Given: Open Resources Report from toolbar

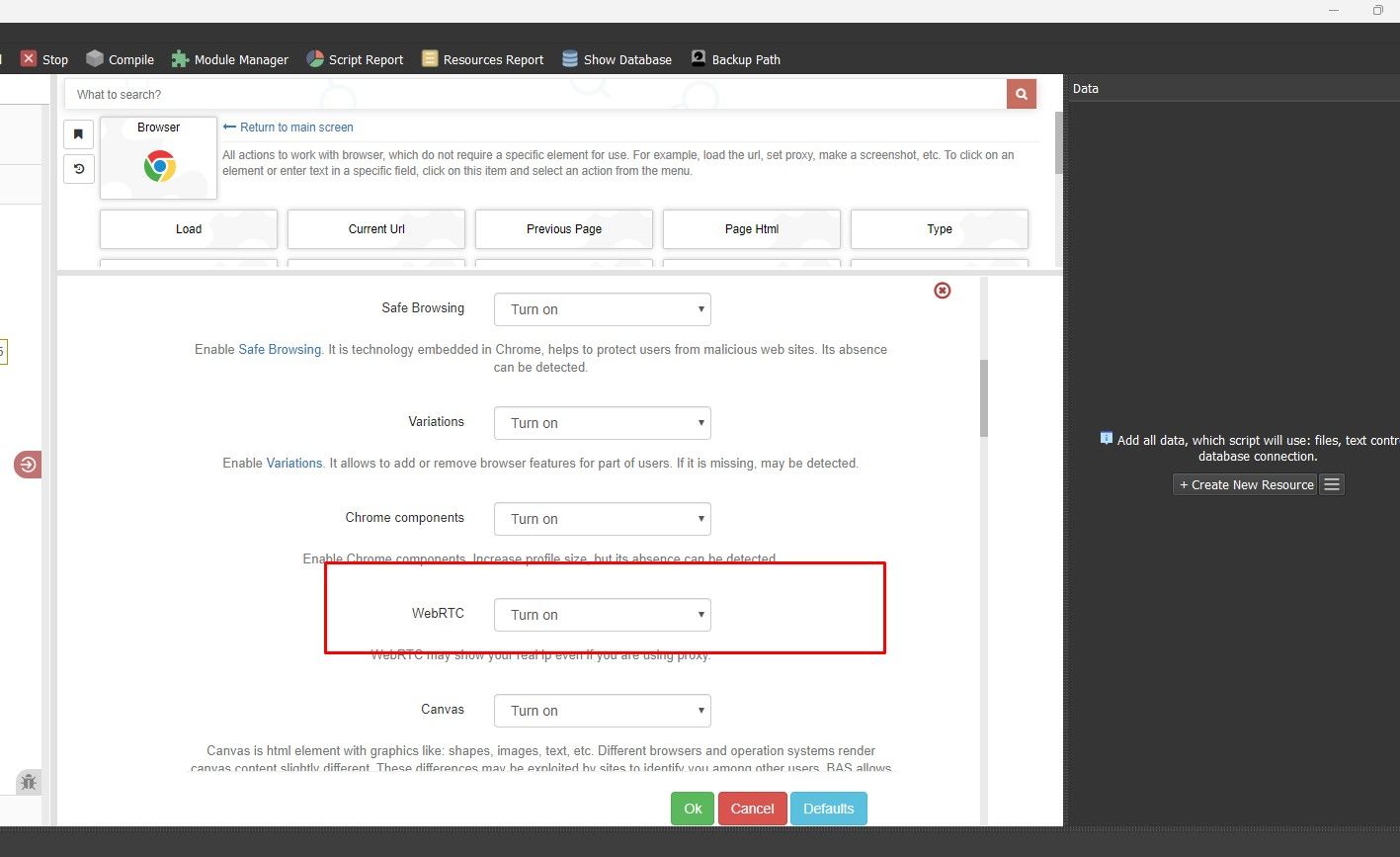Looking at the screenshot, I should 430,59.
